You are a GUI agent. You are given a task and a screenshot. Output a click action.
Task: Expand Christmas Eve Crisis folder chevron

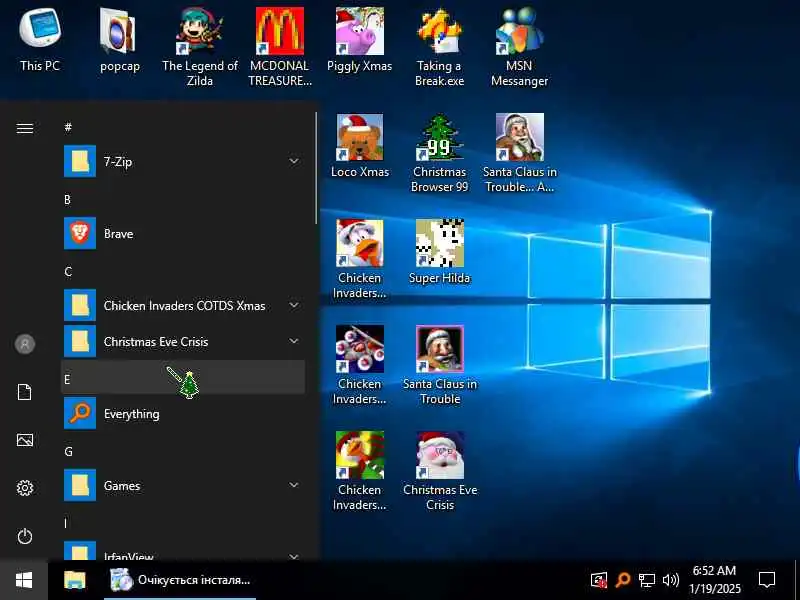pos(294,341)
